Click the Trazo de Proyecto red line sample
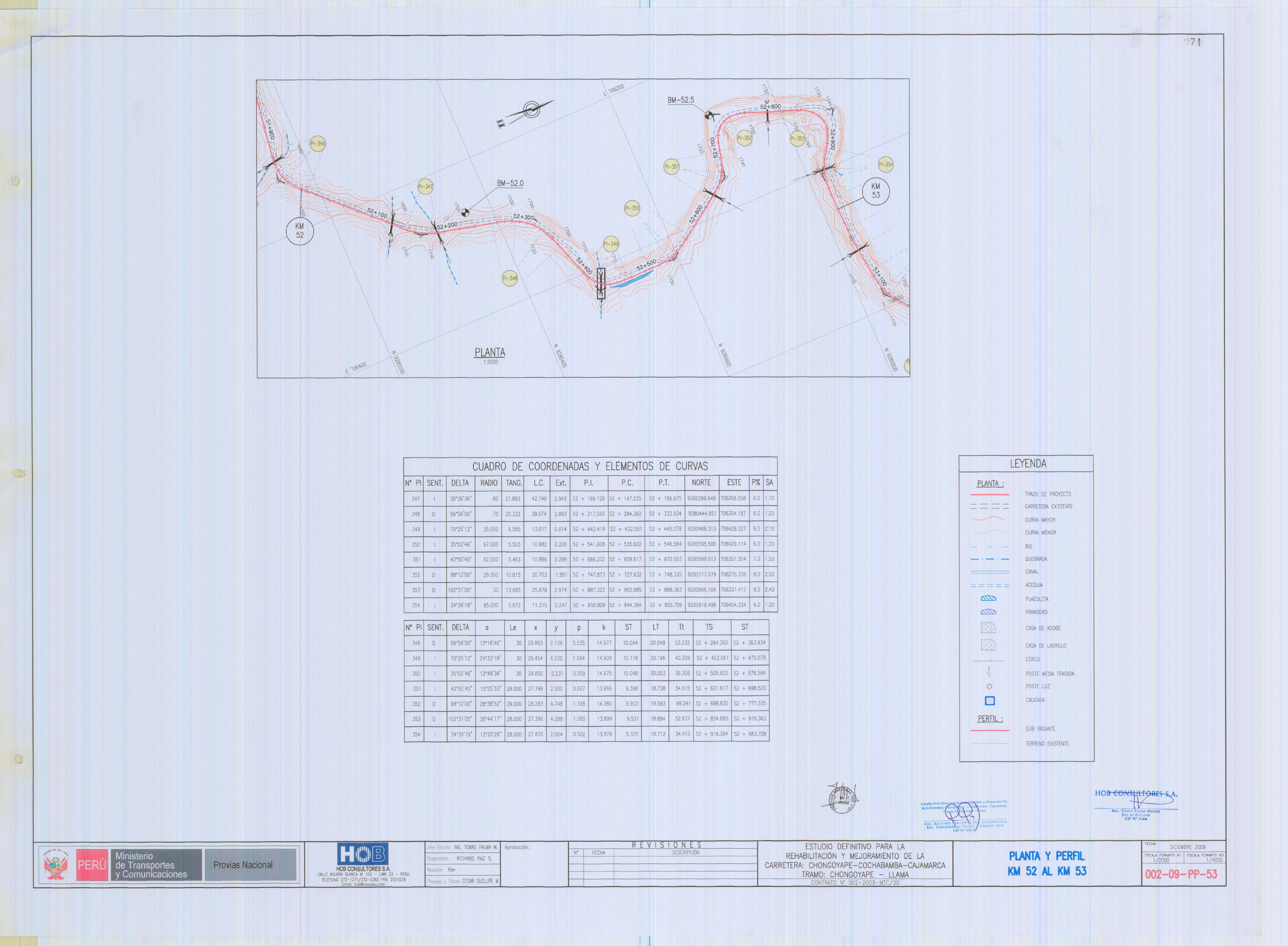 pos(990,494)
